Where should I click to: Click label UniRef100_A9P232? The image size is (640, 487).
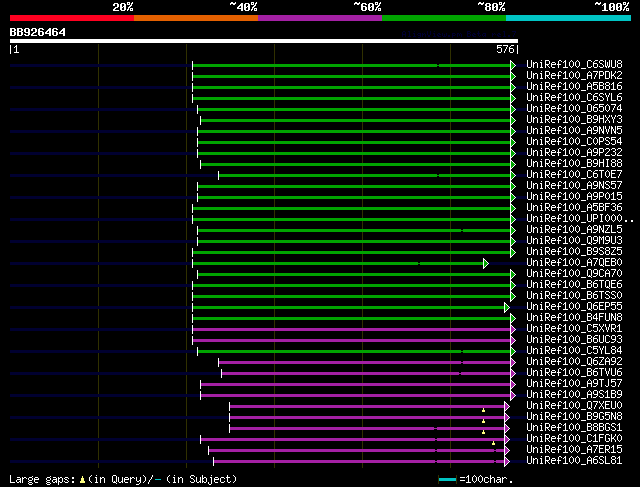(x=574, y=152)
